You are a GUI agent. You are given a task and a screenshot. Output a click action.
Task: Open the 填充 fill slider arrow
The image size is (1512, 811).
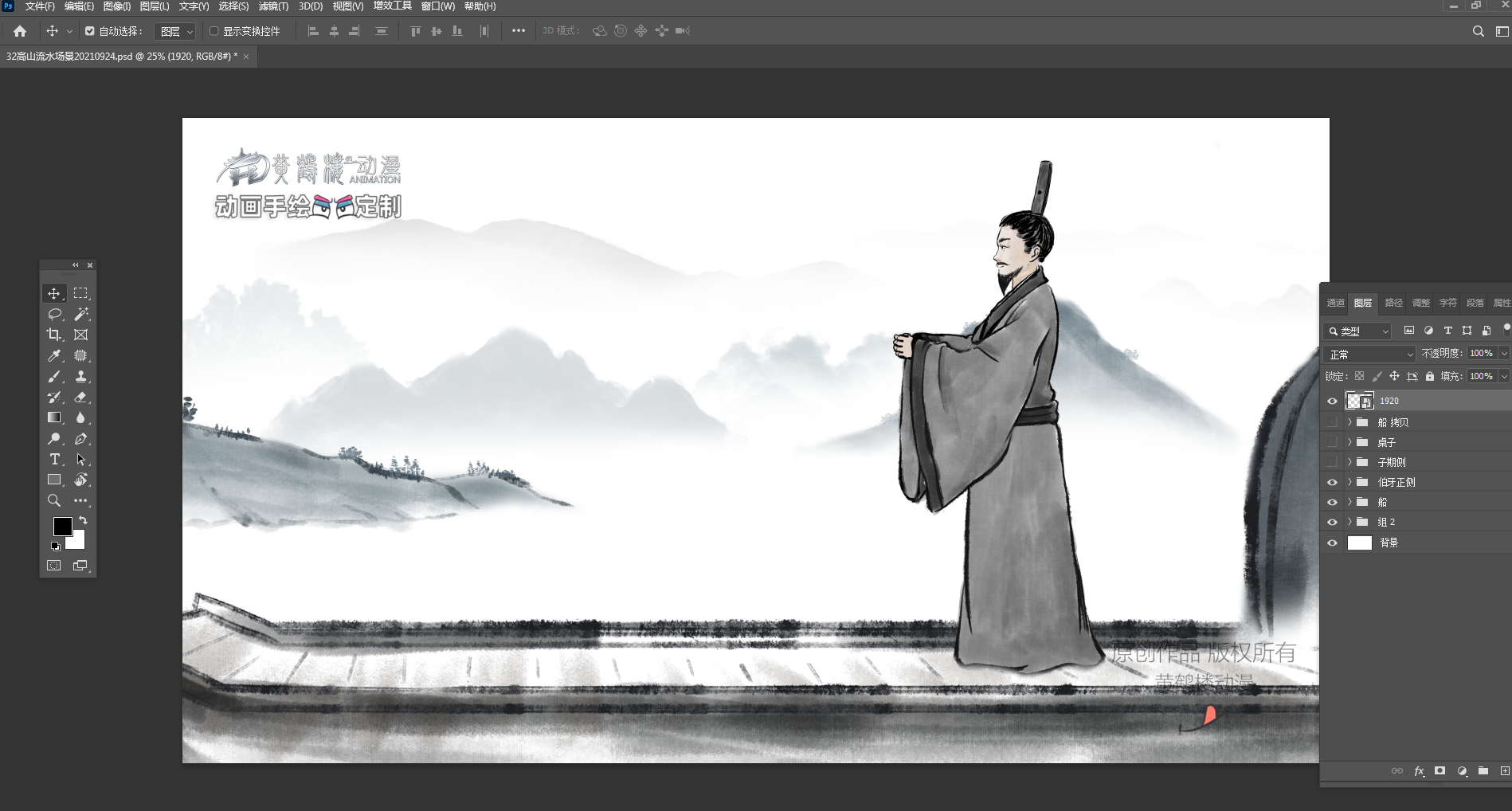tap(1504, 376)
